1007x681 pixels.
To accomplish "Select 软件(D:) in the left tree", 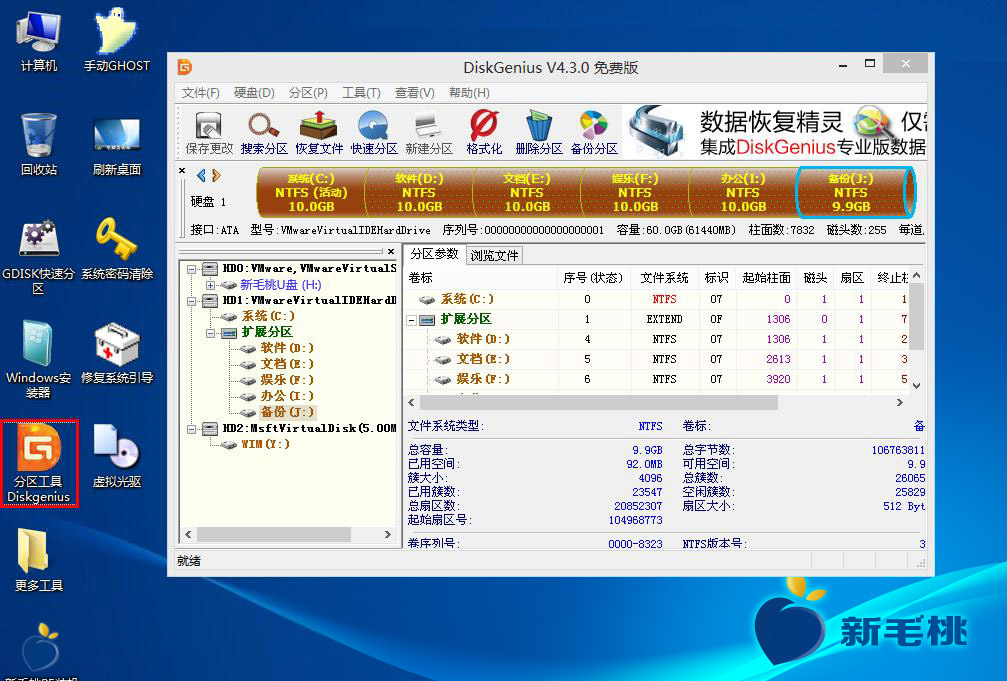I will (287, 348).
